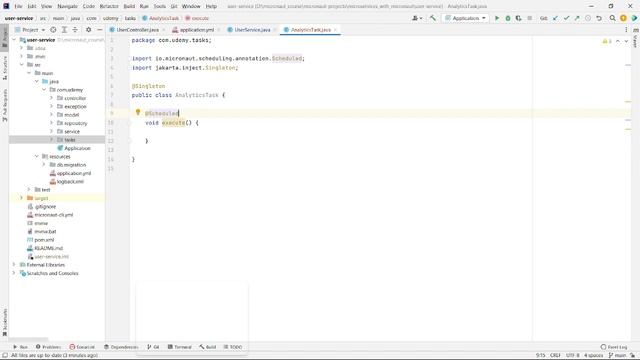Open the Run tool window
Image resolution: width=640 pixels, height=360 pixels.
(20, 347)
